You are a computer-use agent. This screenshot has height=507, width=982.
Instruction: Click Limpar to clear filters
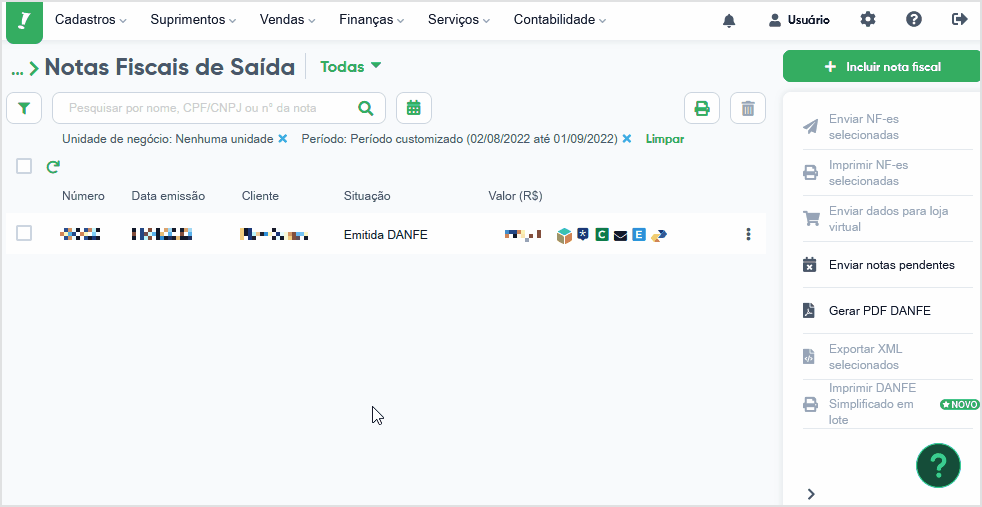point(664,139)
